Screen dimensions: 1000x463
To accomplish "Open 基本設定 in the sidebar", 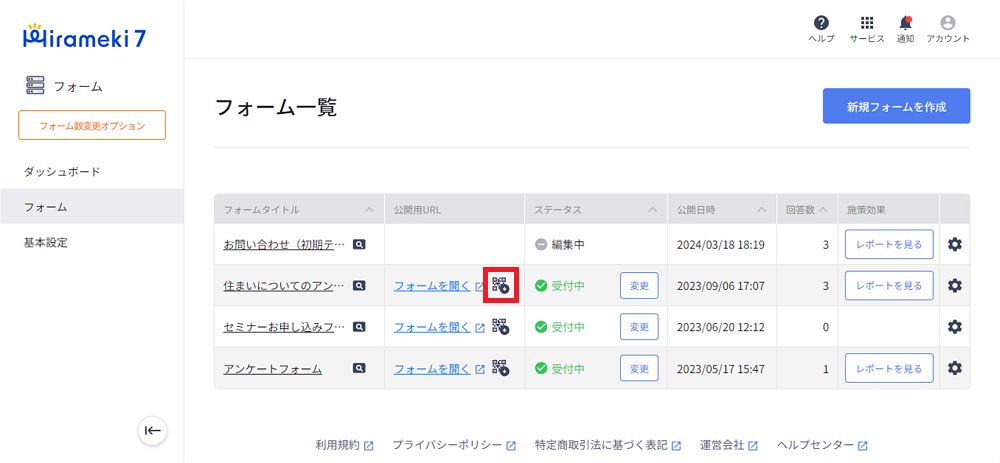I will pyautogui.click(x=46, y=242).
